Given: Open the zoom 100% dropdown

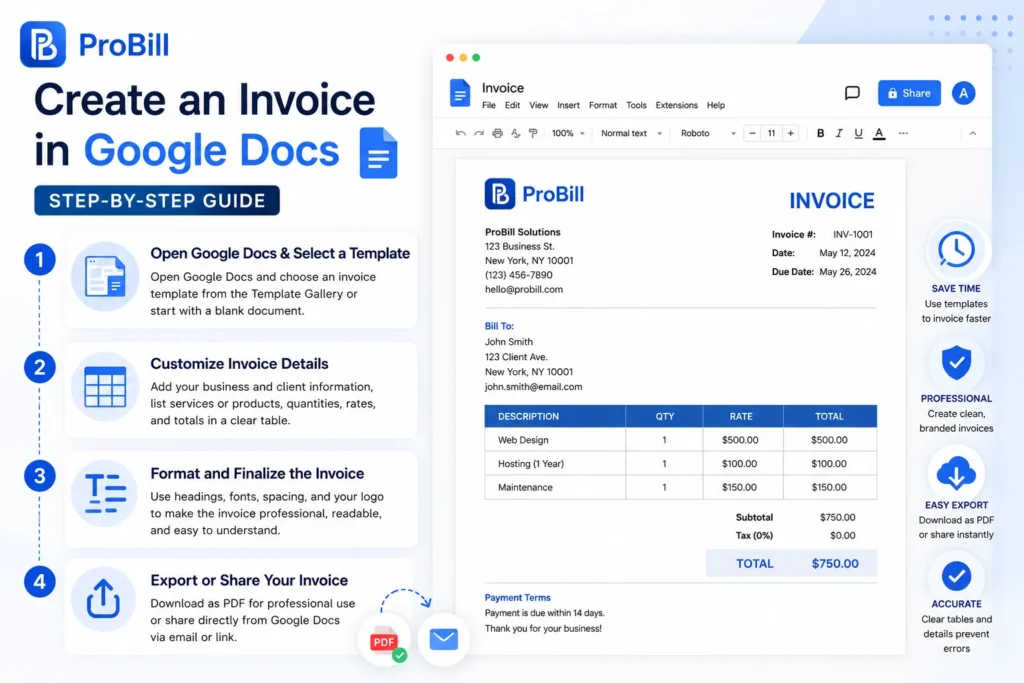Looking at the screenshot, I should pyautogui.click(x=568, y=133).
